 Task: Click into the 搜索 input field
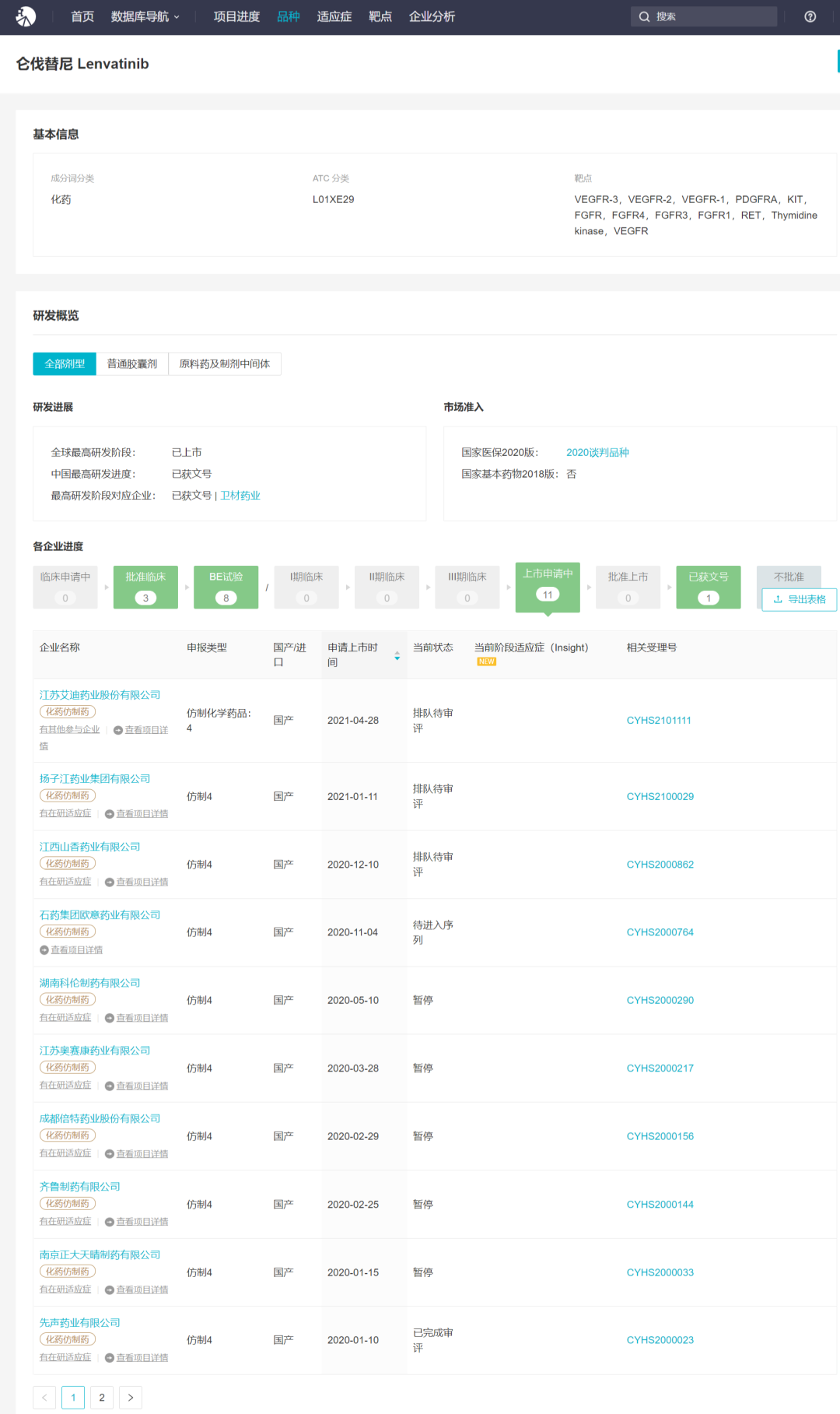(x=704, y=16)
